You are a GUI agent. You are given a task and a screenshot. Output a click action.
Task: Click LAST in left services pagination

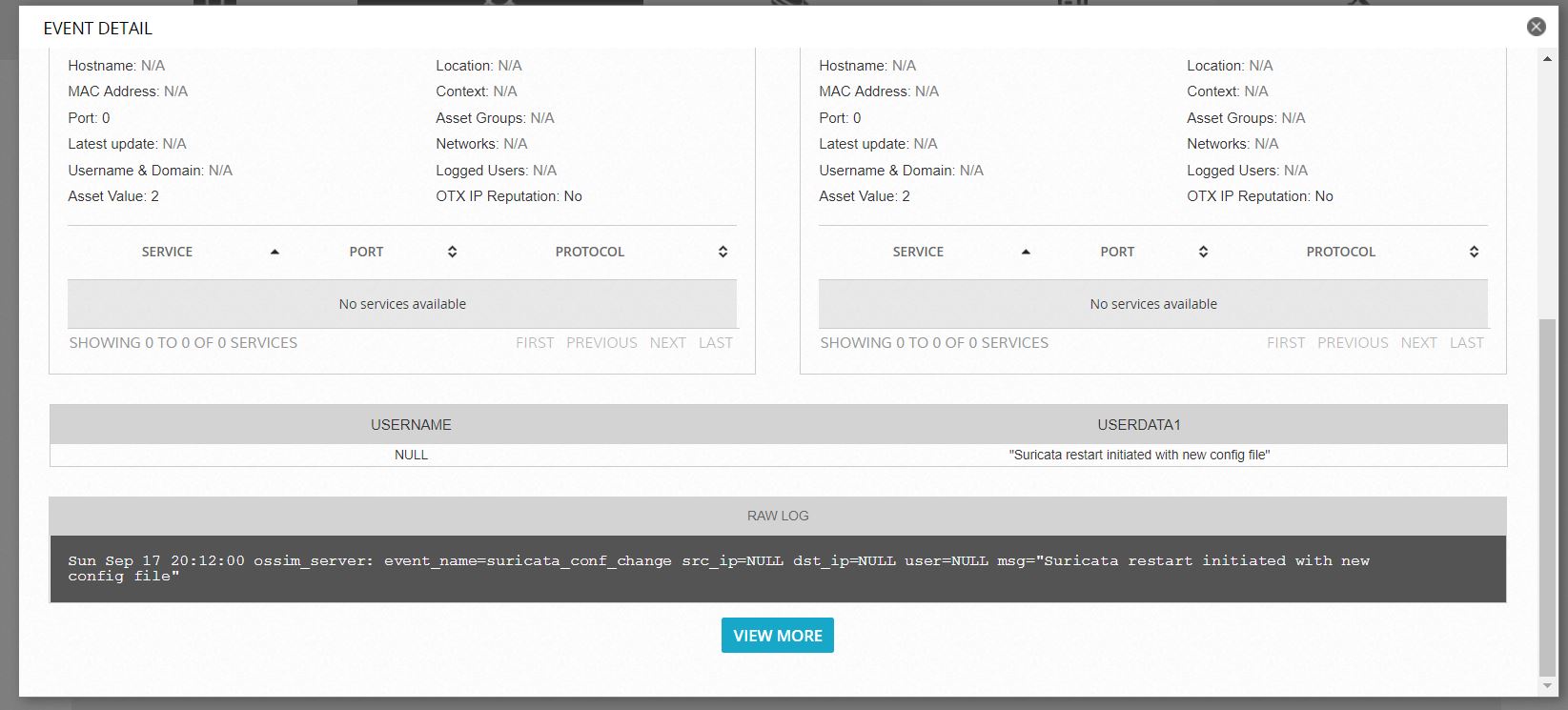(716, 343)
